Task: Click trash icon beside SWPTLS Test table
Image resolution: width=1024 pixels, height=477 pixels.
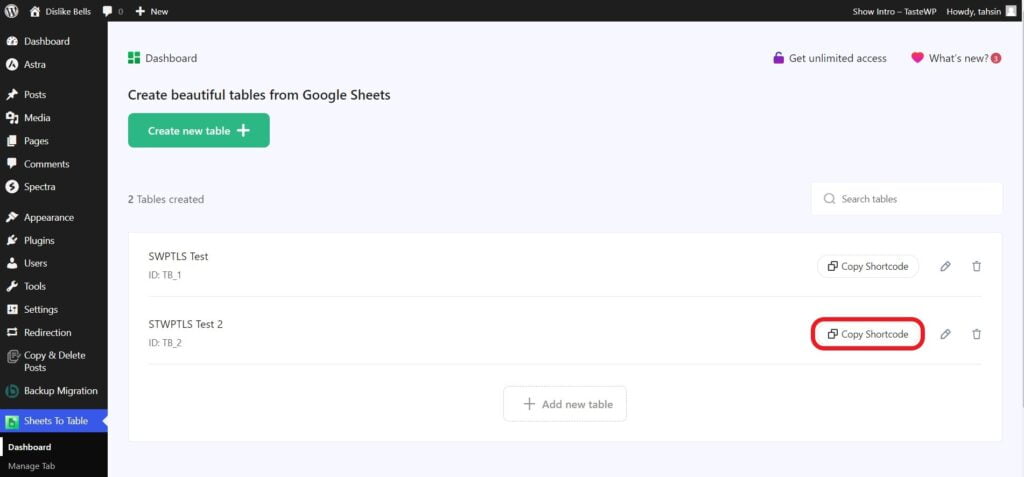Action: coord(976,267)
